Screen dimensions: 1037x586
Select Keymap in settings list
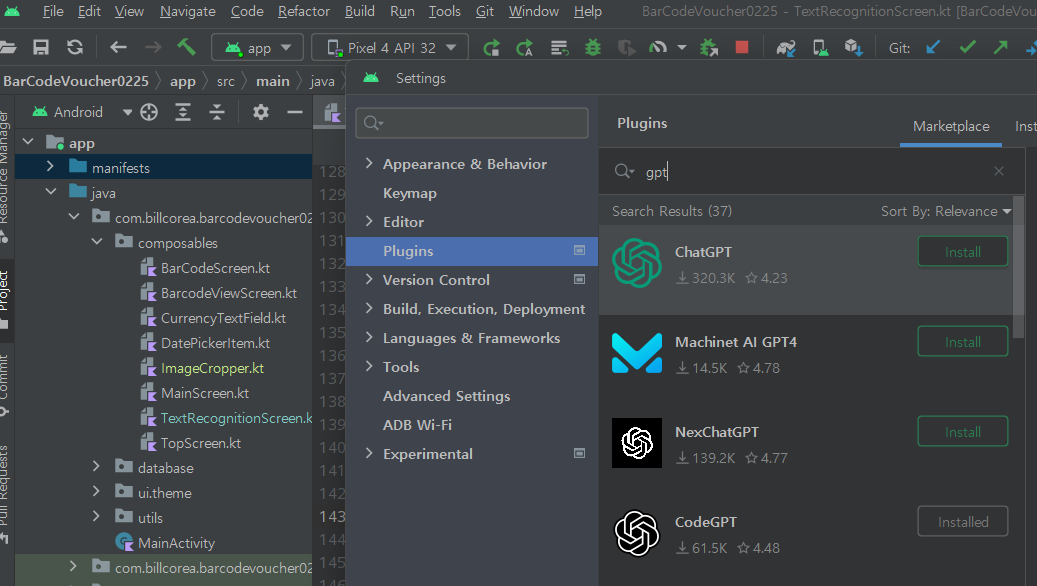click(x=410, y=193)
